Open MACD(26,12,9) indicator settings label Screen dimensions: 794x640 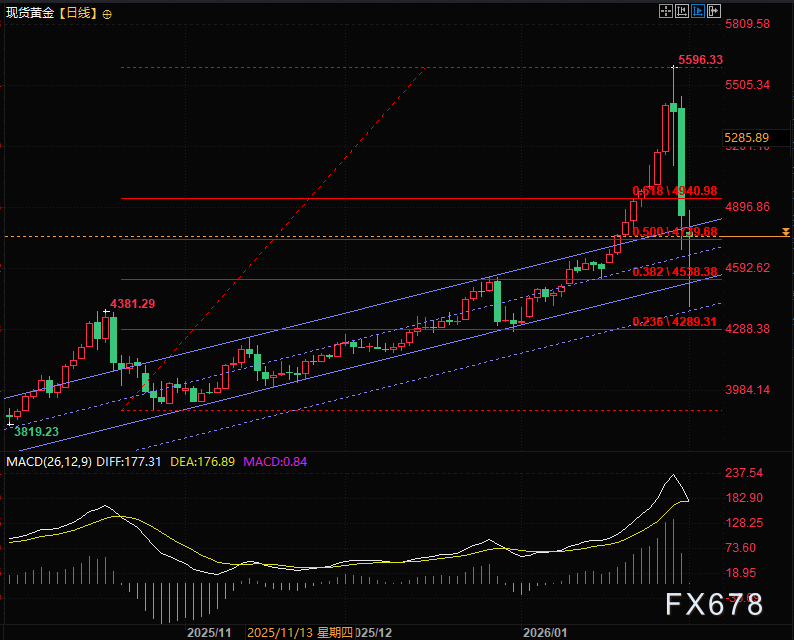point(45,461)
